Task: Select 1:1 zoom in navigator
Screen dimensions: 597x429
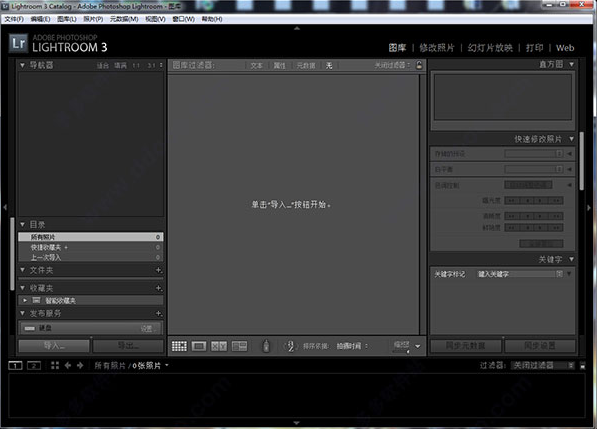Action: point(136,65)
